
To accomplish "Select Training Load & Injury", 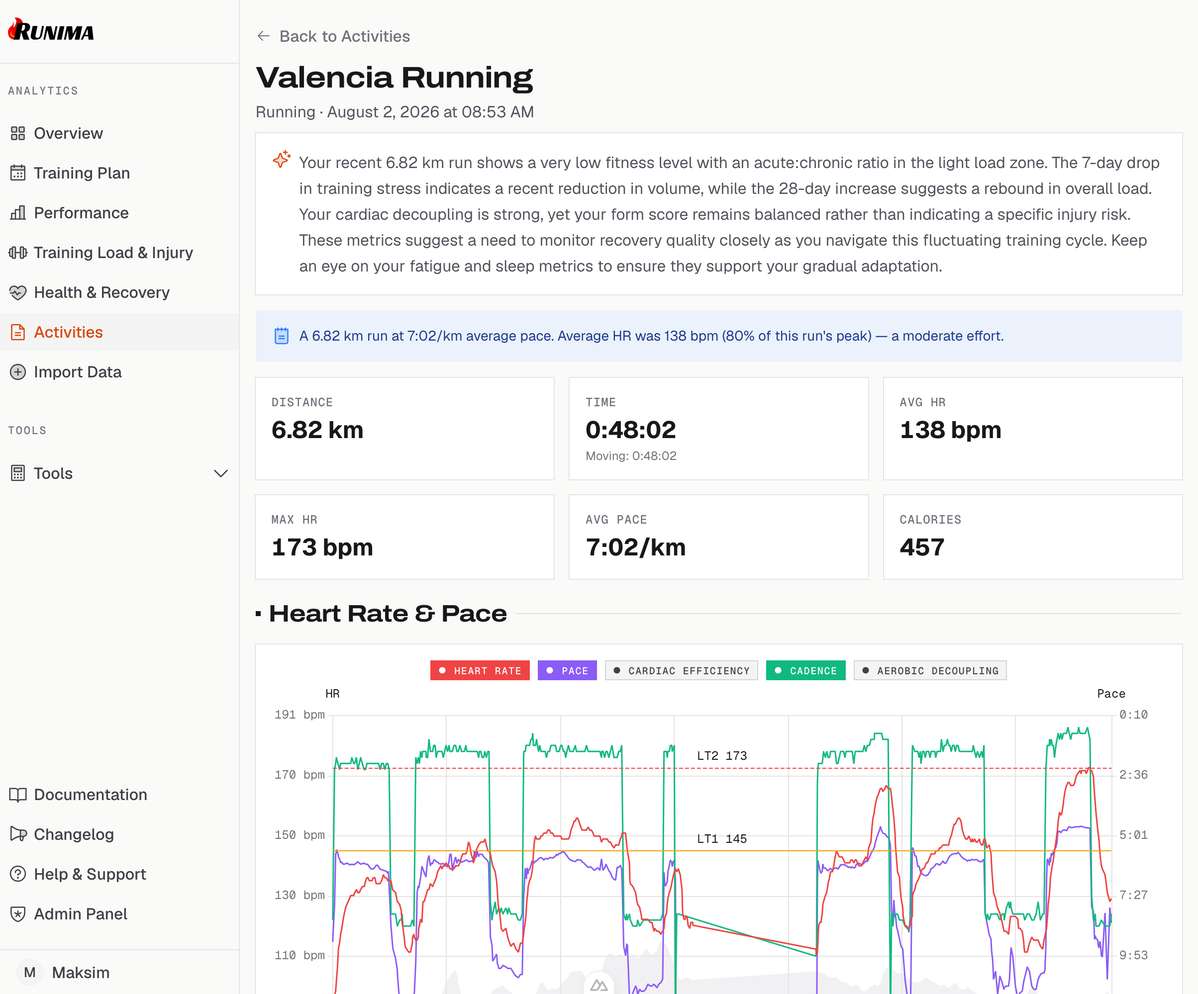I will pos(119,253).
